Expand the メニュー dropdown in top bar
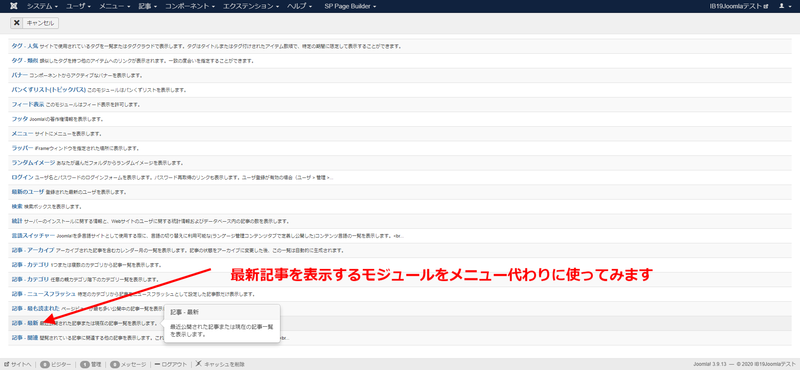 point(114,6)
